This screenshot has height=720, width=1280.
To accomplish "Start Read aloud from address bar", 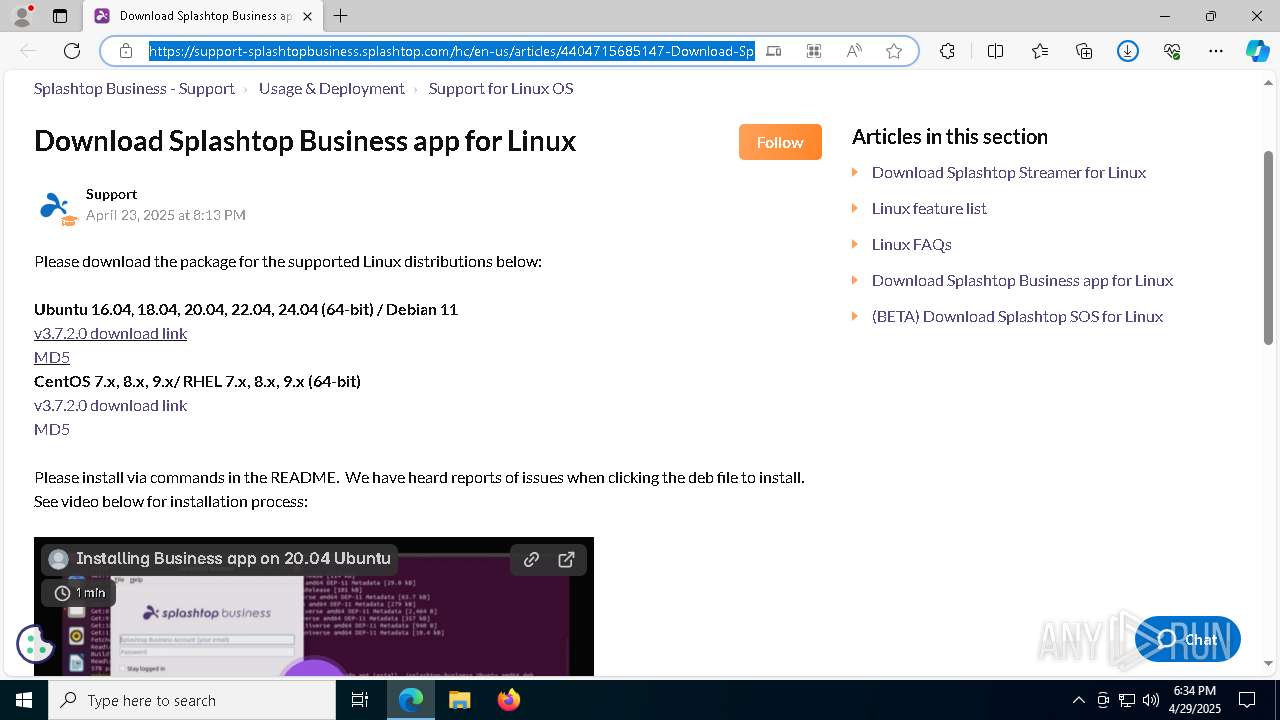I will (x=854, y=51).
